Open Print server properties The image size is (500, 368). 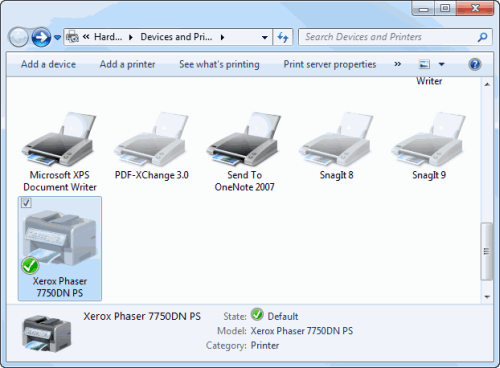[x=330, y=64]
